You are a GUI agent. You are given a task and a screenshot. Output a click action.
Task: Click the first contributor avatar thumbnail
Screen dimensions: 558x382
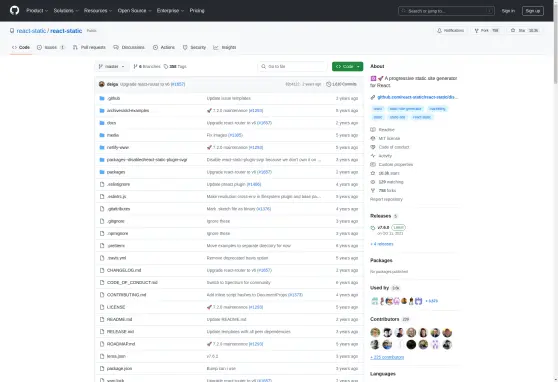(375, 333)
